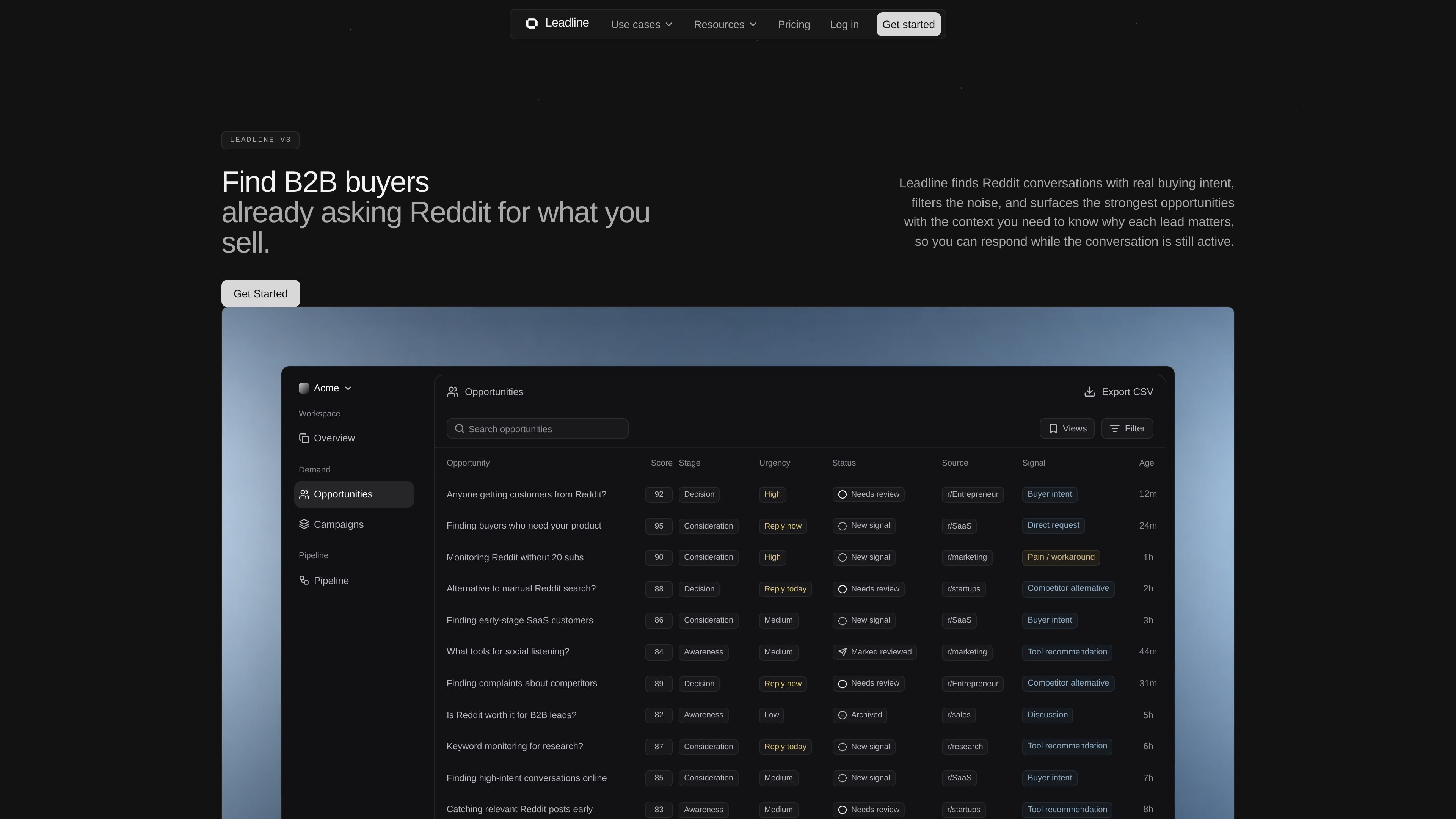Click the people icon in Opportunities header
Image resolution: width=1456 pixels, height=819 pixels.
point(453,392)
